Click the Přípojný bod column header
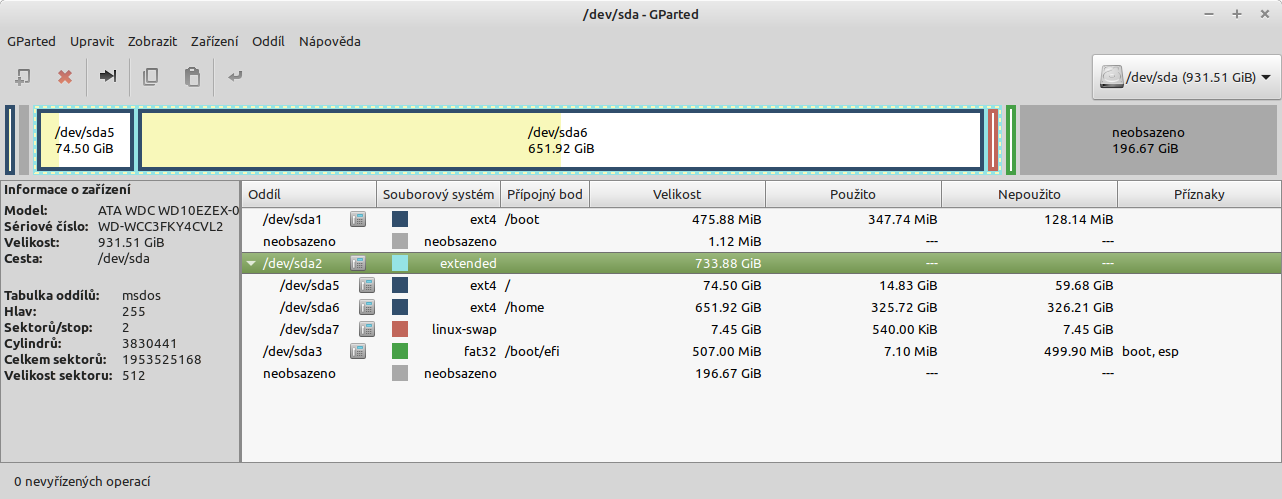This screenshot has height=499, width=1282. tap(545, 194)
